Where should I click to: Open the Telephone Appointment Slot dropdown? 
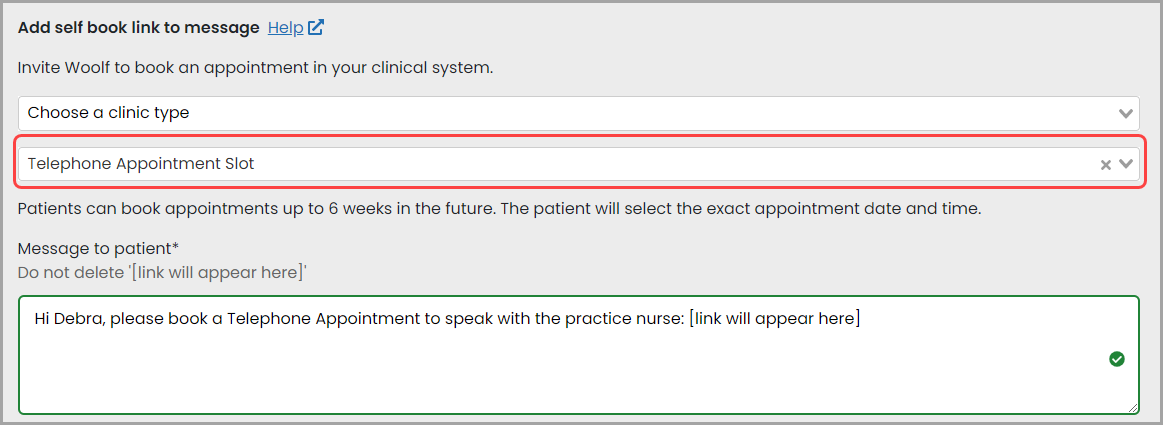(x=579, y=164)
